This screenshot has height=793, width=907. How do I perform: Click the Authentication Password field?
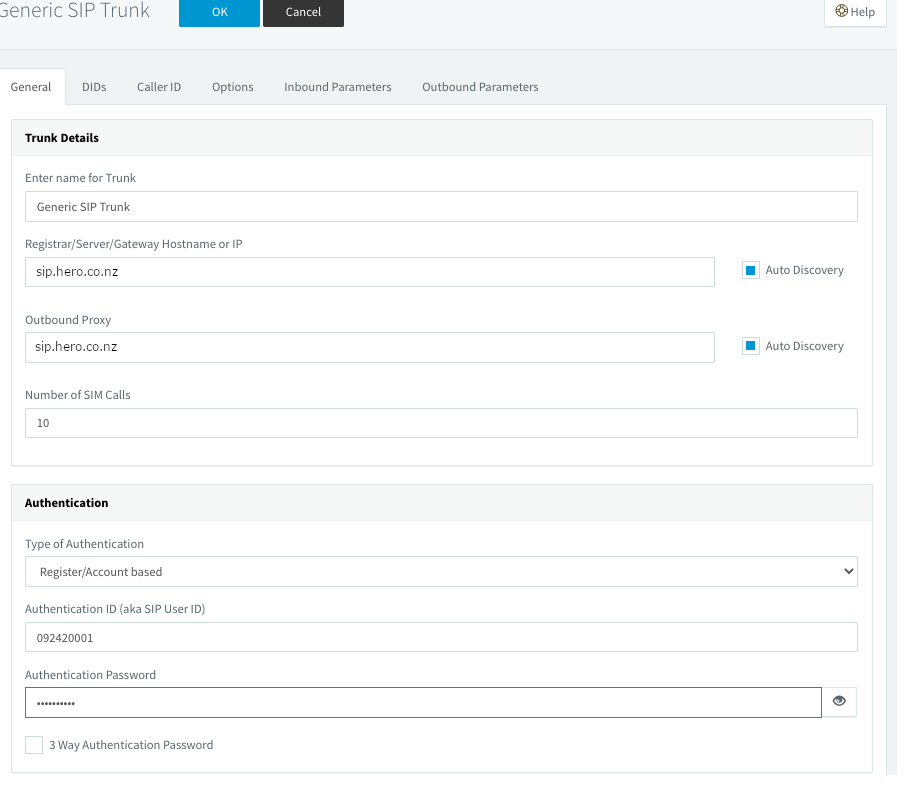(423, 703)
